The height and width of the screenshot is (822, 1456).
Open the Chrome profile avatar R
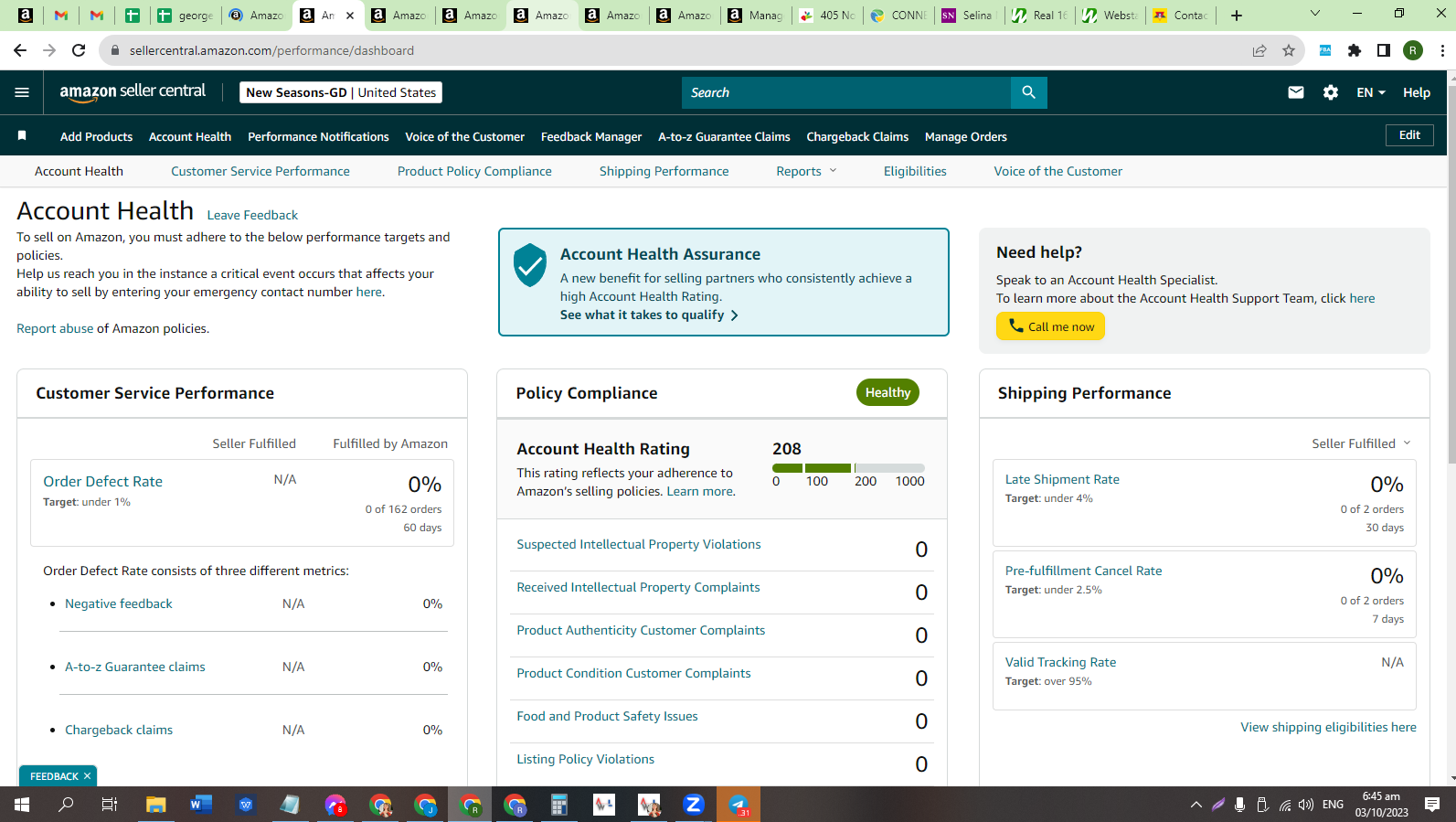point(1413,50)
